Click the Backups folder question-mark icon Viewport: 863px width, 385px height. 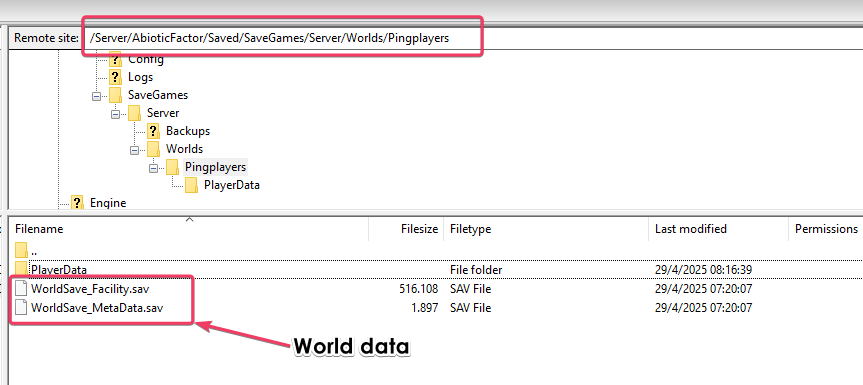[x=153, y=130]
